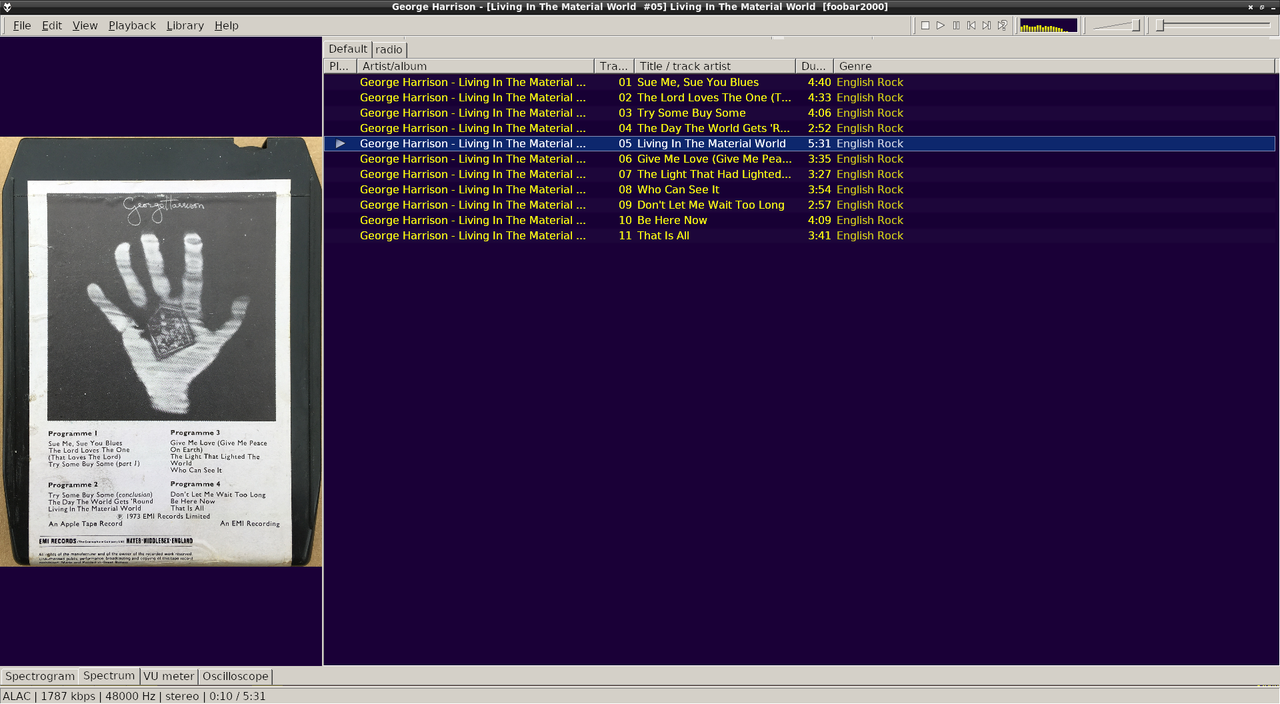Click the 8-track album cover art

pos(161,351)
